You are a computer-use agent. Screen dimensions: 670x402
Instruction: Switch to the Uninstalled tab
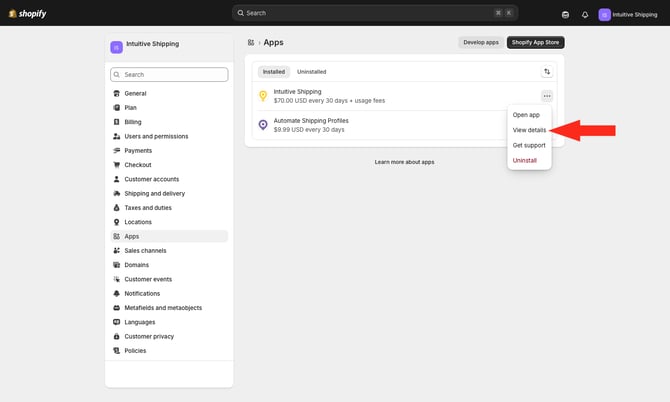[x=311, y=72]
